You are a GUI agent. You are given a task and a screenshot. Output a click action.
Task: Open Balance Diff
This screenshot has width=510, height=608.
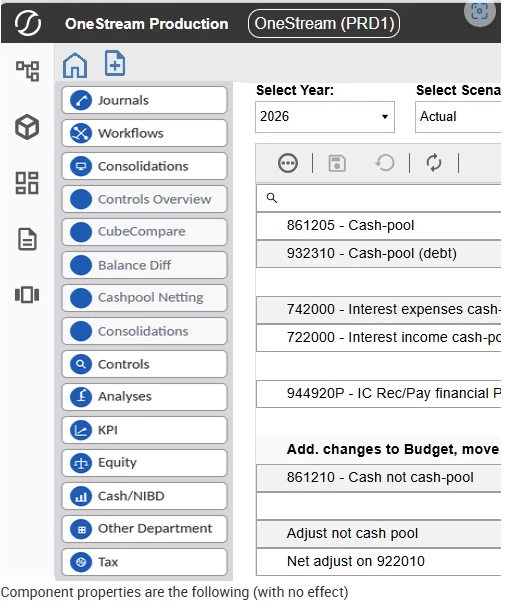coord(144,265)
